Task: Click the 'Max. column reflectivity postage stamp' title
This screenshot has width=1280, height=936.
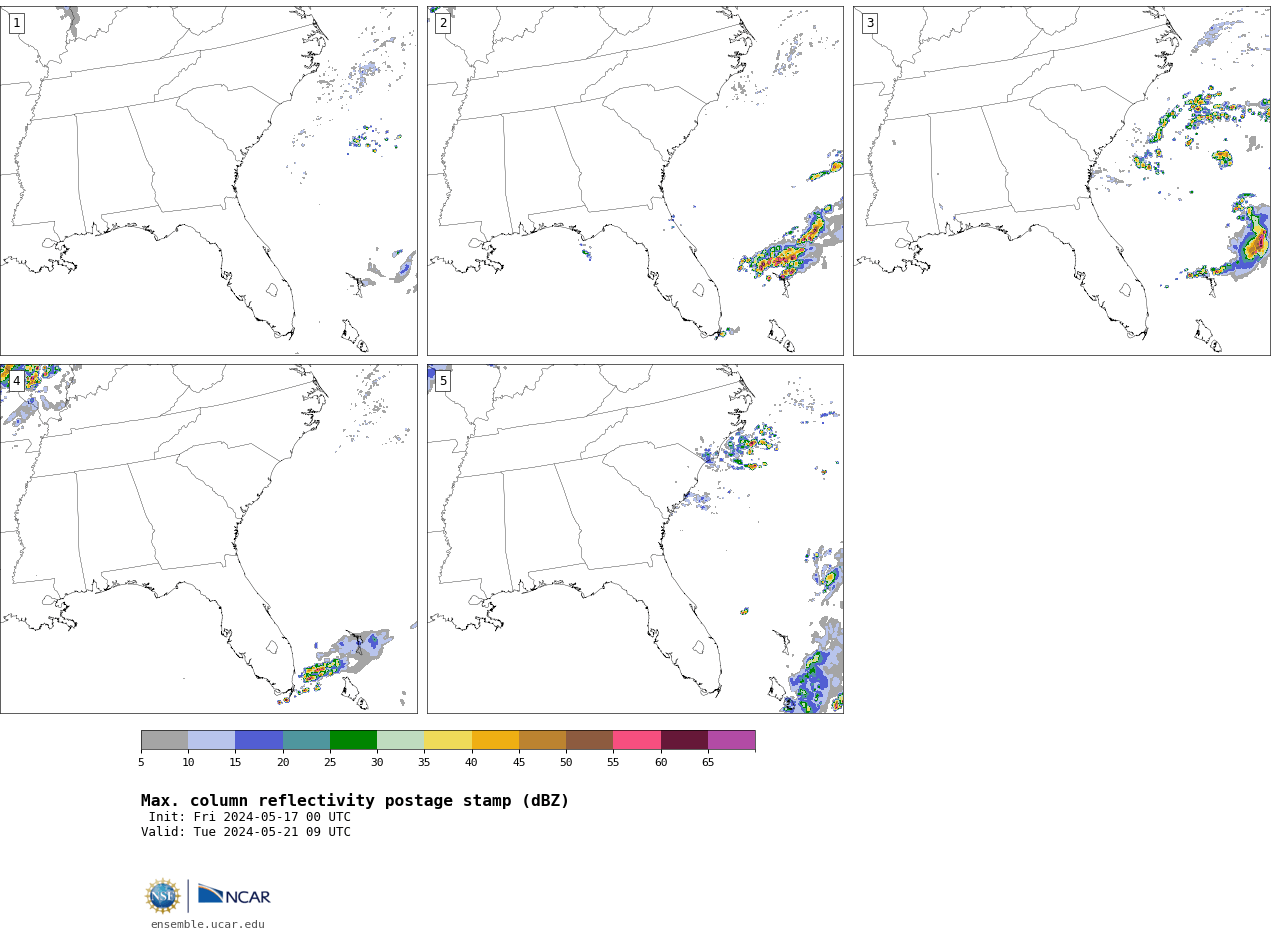Action: click(x=355, y=801)
